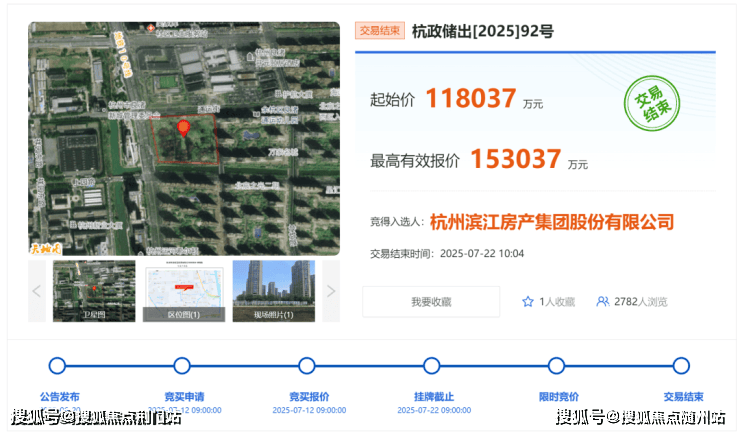Viewport: 740px width, 434px height.
Task: Select the 卫星图 thumbnail
Action: coord(94,291)
